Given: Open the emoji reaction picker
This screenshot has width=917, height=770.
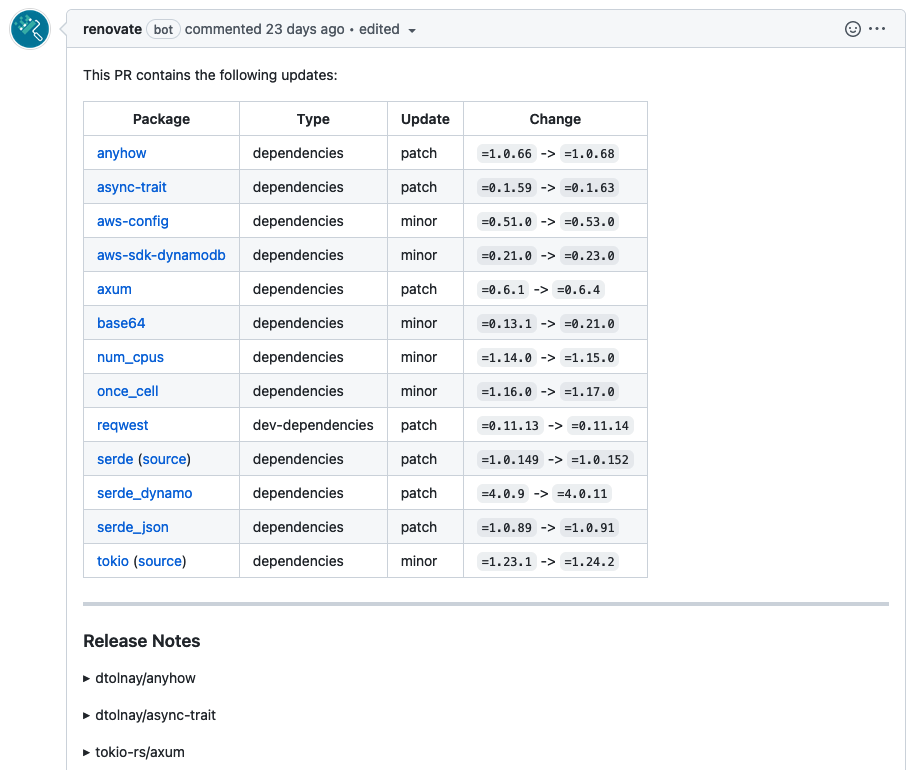Looking at the screenshot, I should [851, 29].
